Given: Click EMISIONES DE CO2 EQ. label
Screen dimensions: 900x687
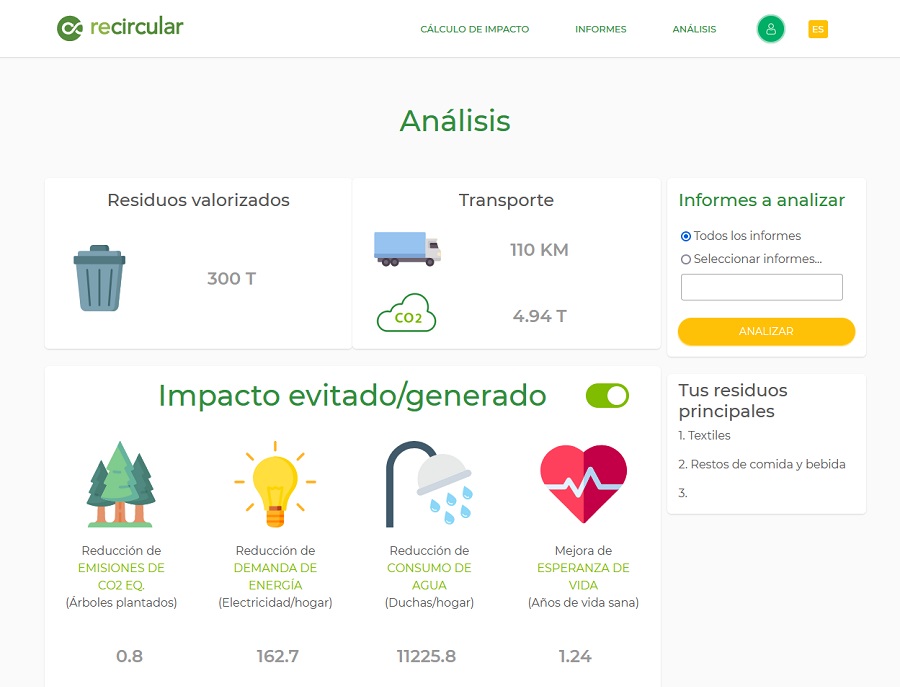Looking at the screenshot, I should click(121, 576).
